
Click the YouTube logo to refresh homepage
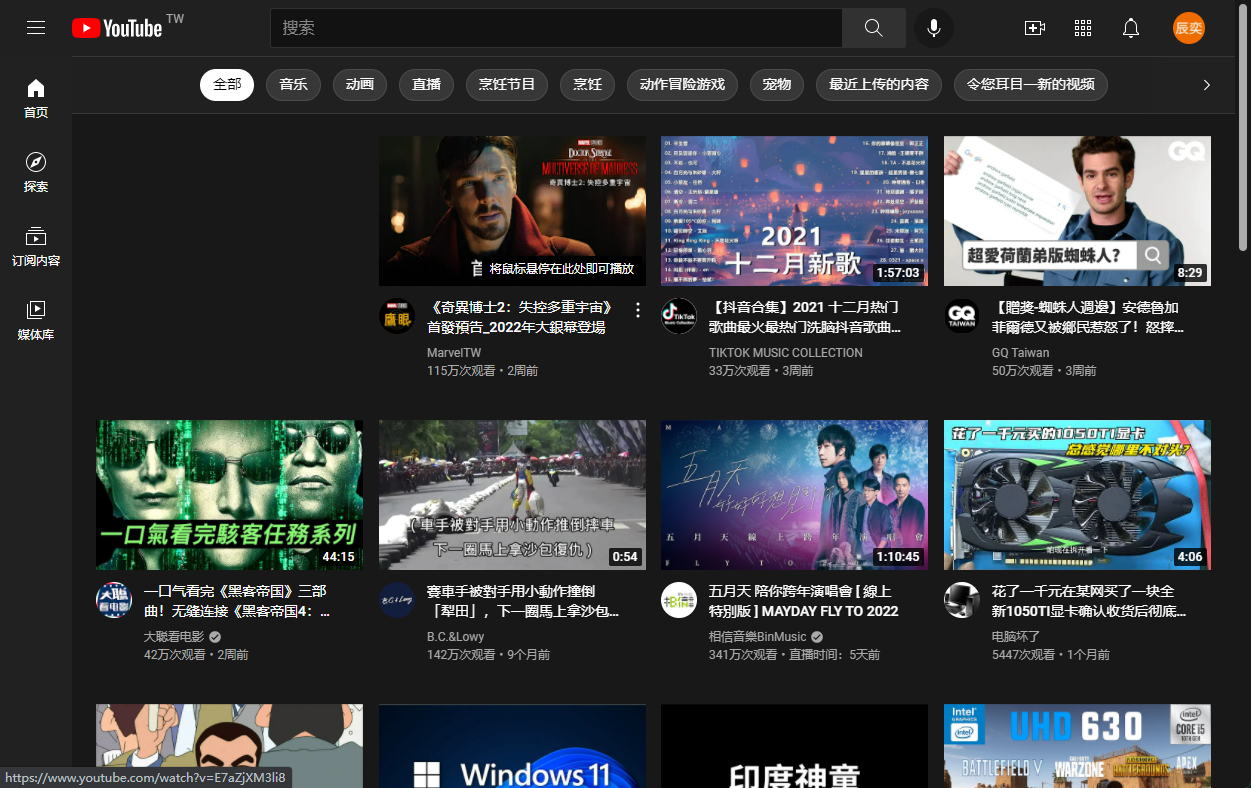(x=116, y=27)
